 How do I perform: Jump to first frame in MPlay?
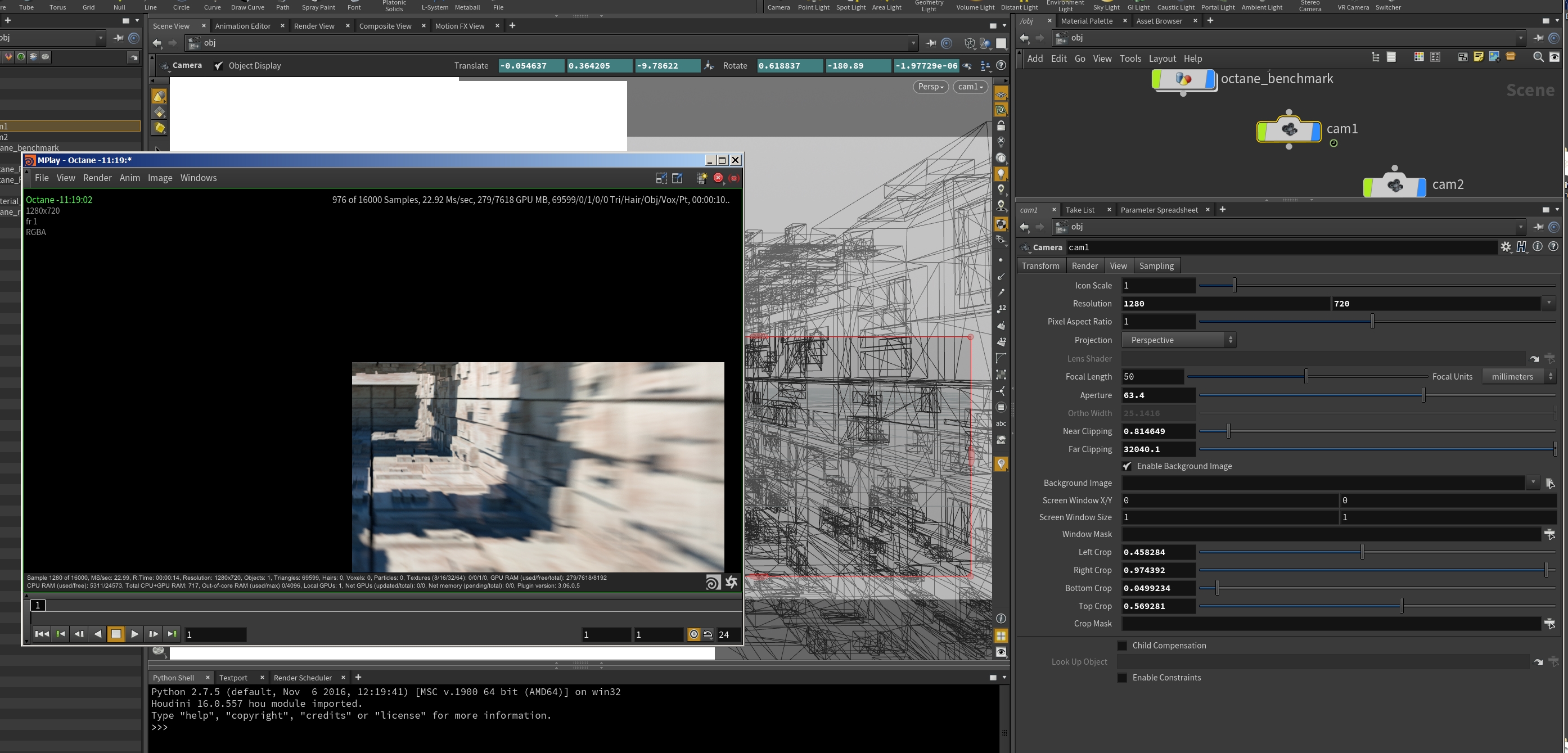coord(42,634)
